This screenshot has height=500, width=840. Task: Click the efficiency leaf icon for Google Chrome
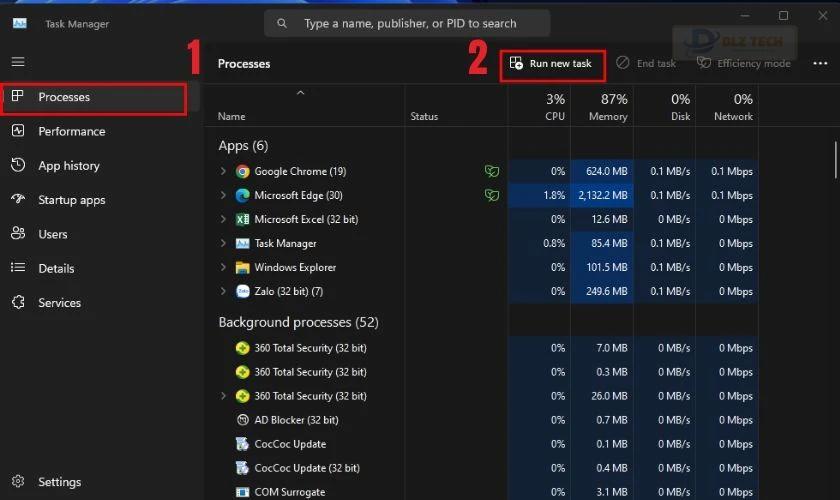coord(492,171)
